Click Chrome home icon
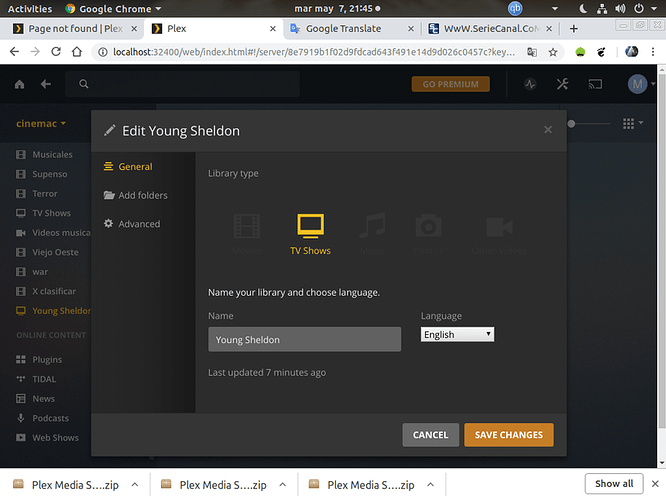 point(76,52)
